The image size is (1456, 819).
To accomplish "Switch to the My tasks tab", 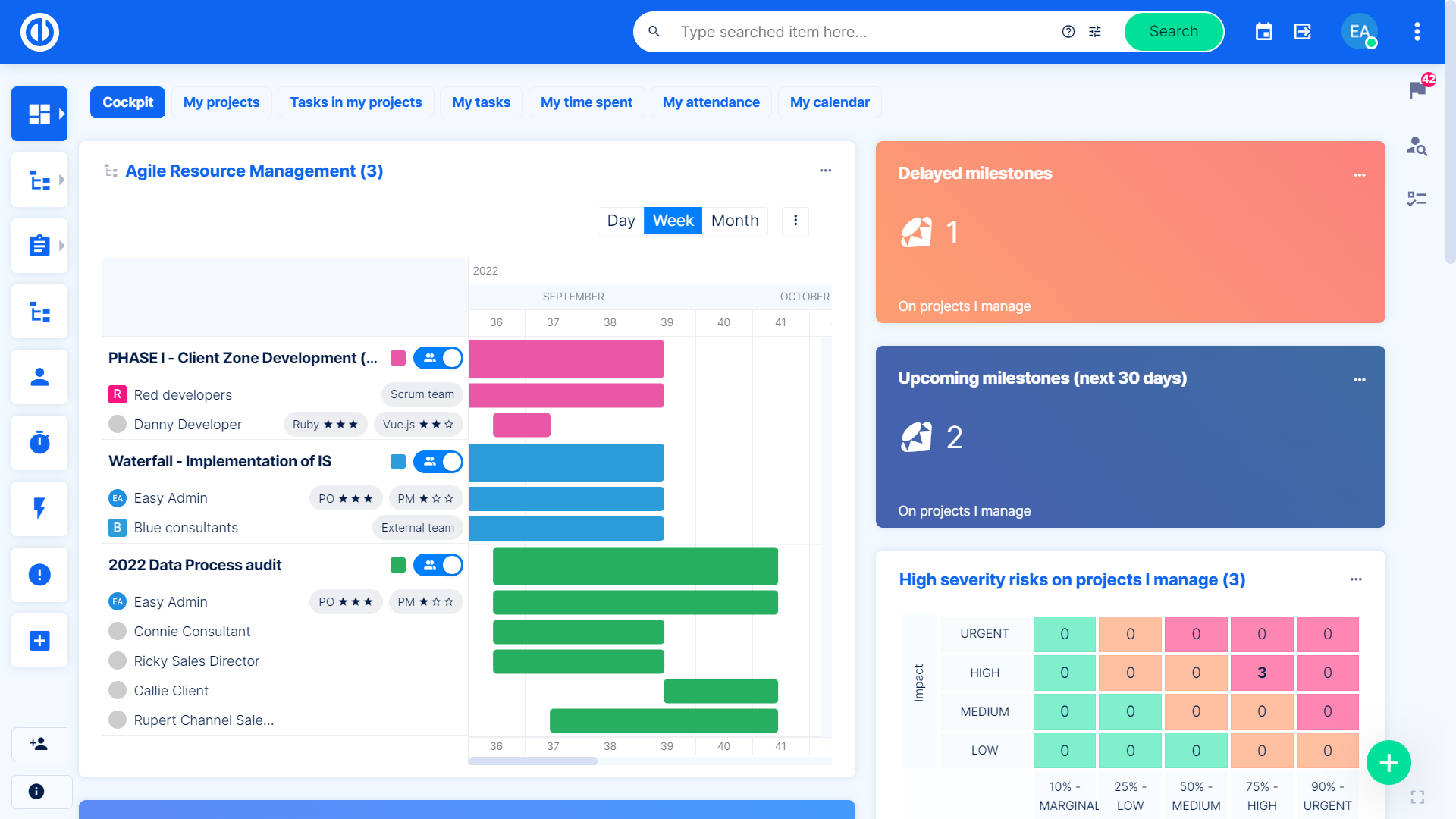I will tap(481, 102).
